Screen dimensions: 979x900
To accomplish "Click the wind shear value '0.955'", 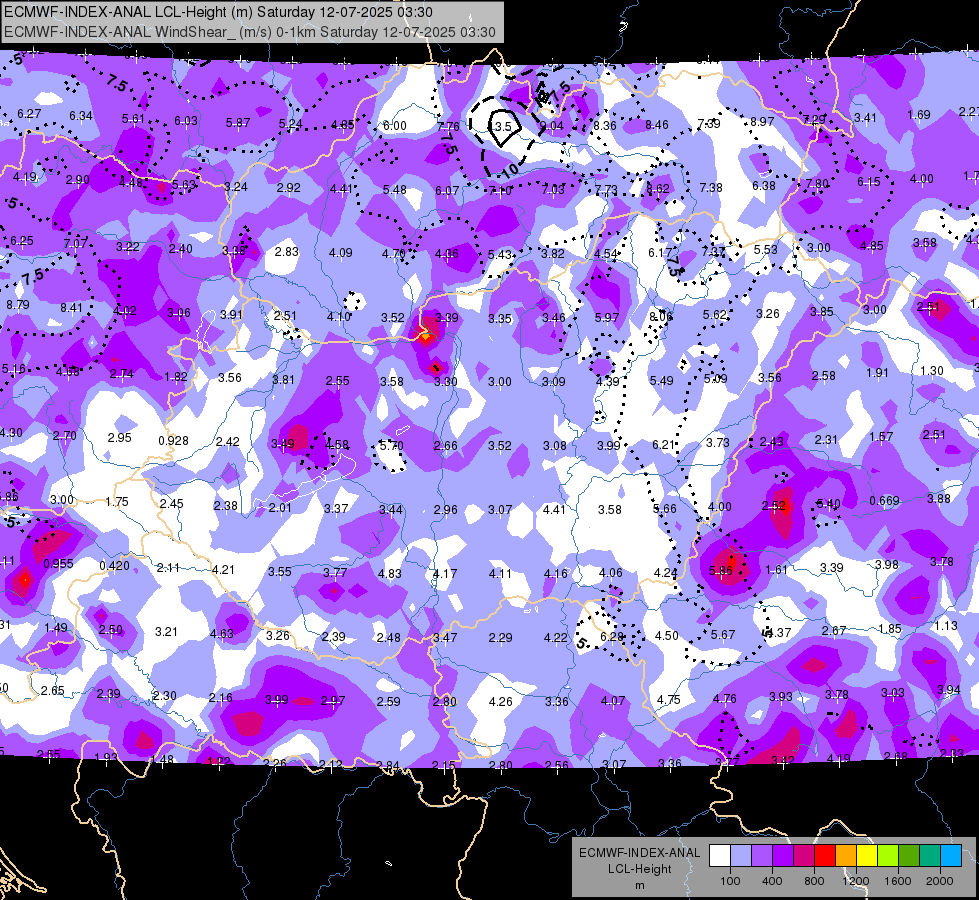I will (58, 563).
